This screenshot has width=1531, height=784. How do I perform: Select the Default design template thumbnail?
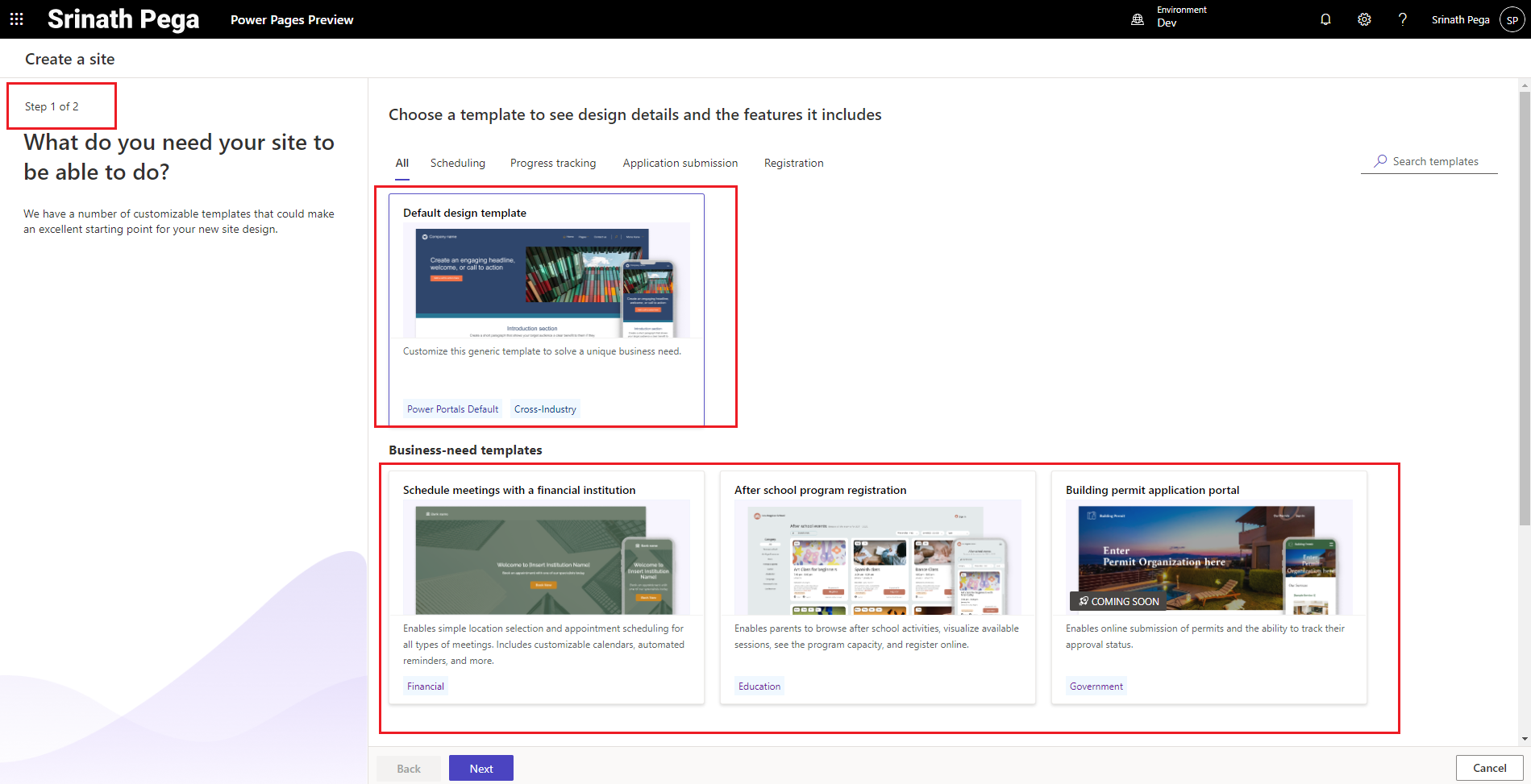coord(546,280)
